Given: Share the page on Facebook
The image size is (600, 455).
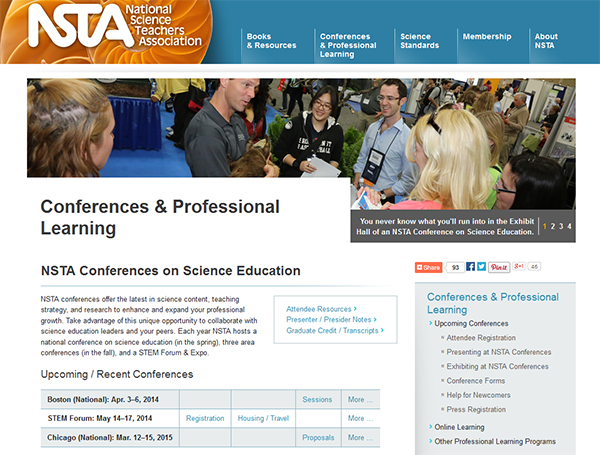Looking at the screenshot, I should [470, 267].
